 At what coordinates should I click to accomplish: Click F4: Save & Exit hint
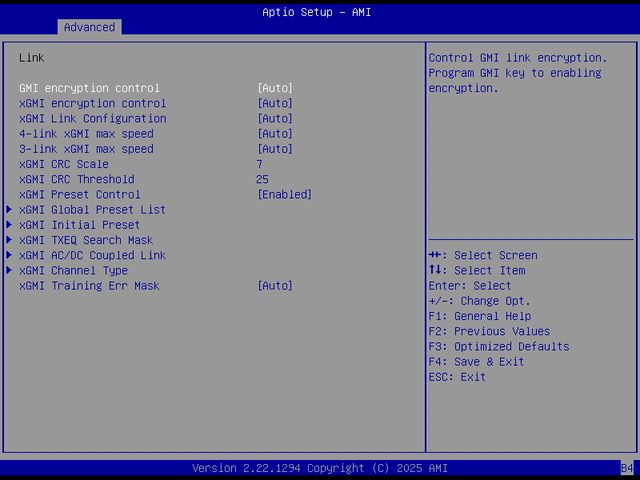476,362
